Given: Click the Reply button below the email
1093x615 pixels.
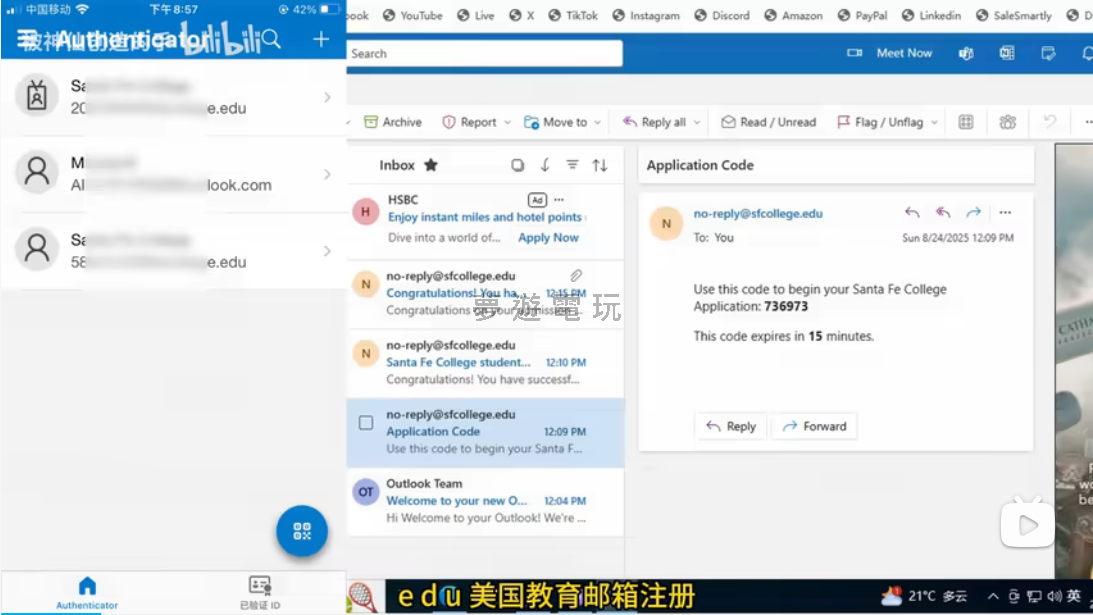Looking at the screenshot, I should 730,426.
